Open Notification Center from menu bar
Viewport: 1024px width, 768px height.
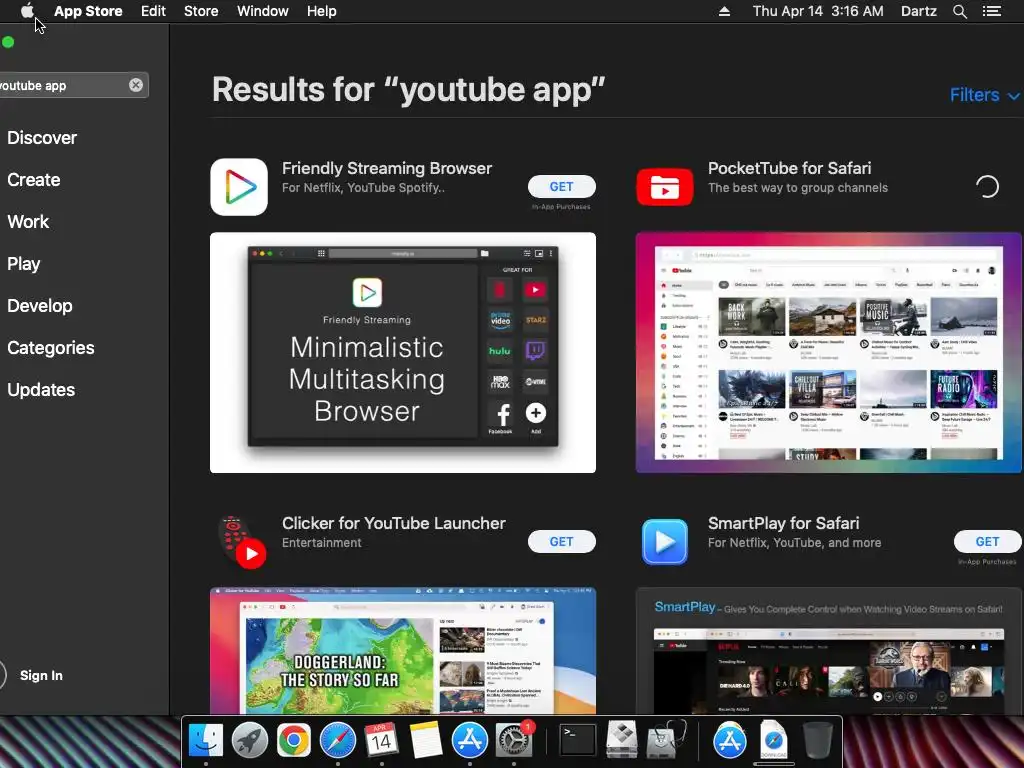(x=991, y=11)
